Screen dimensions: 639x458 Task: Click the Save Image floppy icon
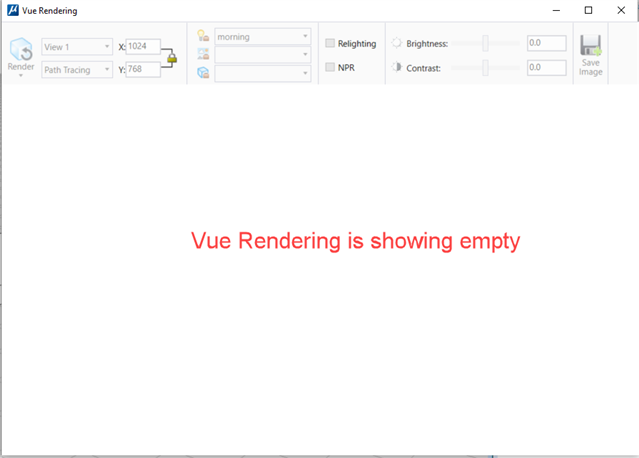tap(591, 45)
